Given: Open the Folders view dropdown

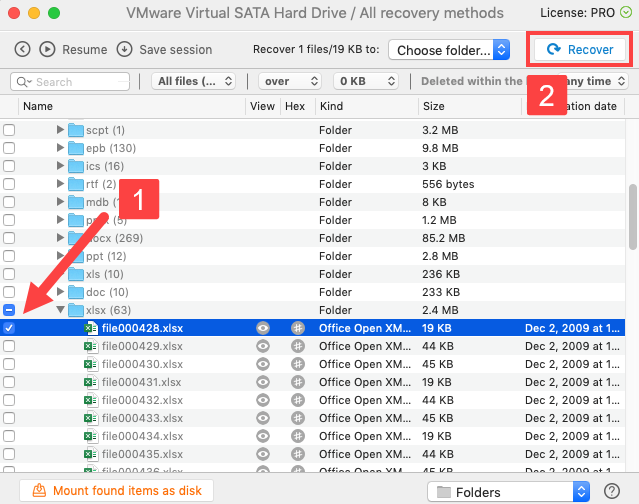Looking at the screenshot, I should click(509, 492).
